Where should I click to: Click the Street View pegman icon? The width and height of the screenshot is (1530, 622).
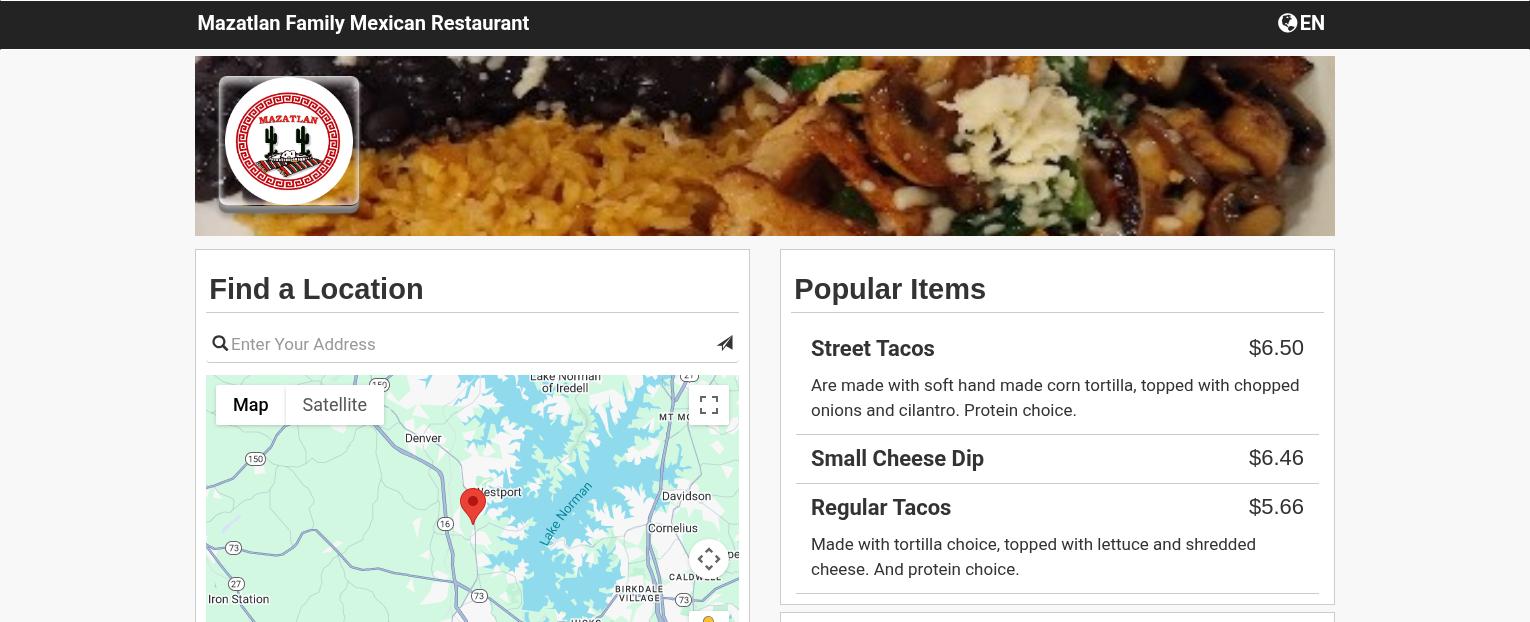(709, 617)
